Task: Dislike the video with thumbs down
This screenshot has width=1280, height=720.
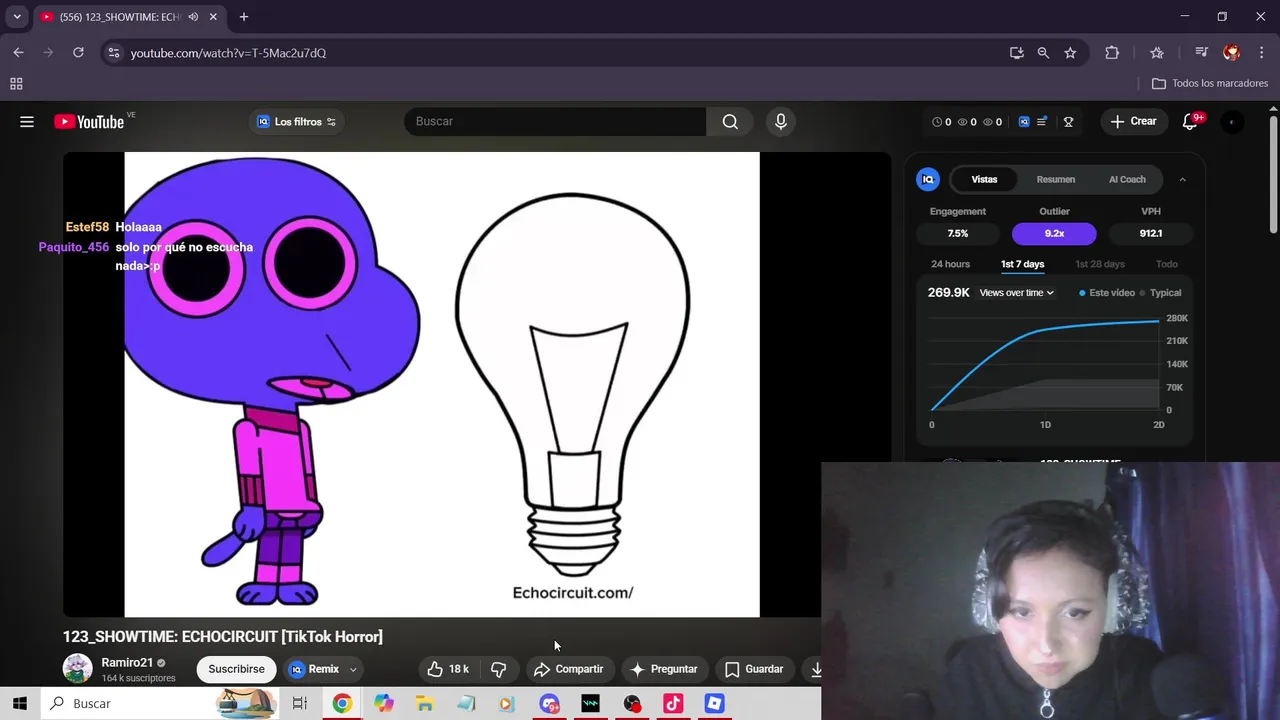Action: tap(498, 669)
